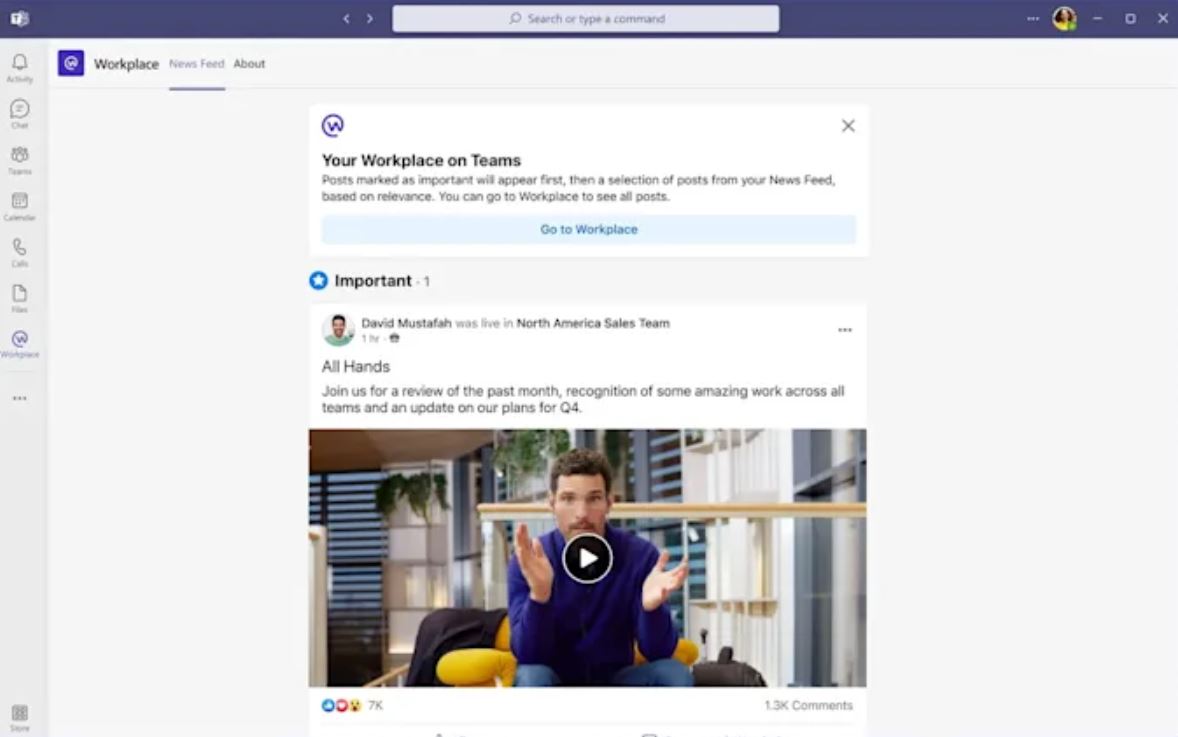1178x737 pixels.
Task: Open the Activity bell in sidebar
Action: pos(20,68)
